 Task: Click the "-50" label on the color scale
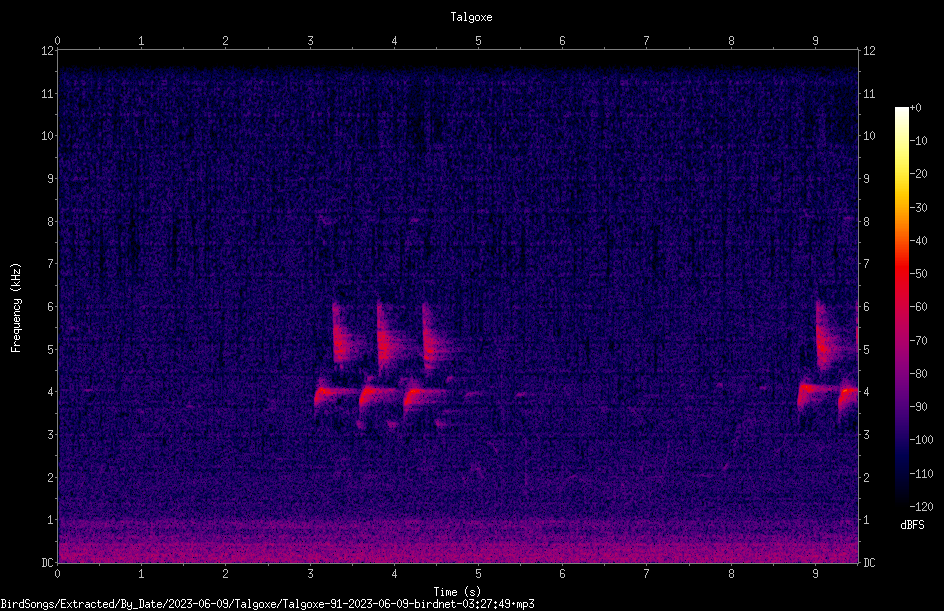click(918, 274)
